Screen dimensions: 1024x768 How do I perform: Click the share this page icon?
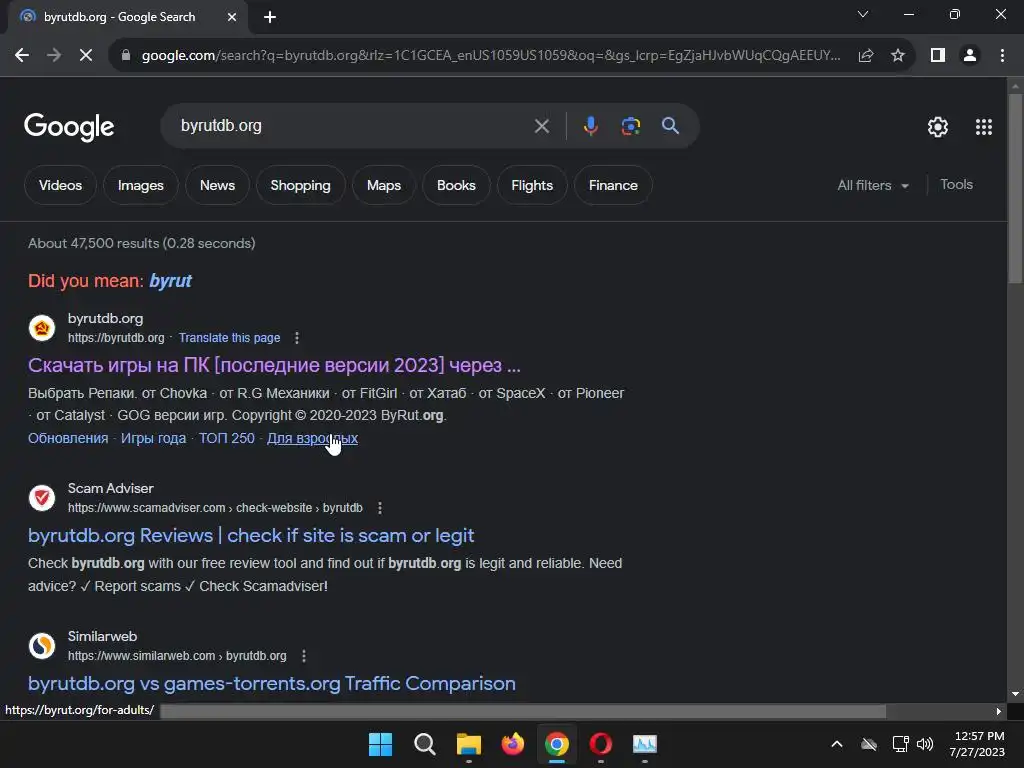coord(866,56)
